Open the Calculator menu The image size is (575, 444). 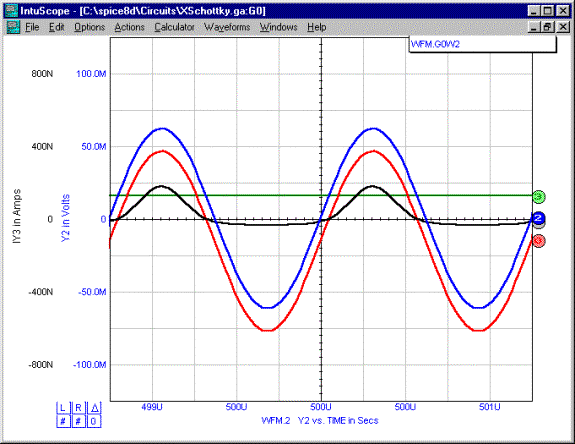tap(174, 27)
